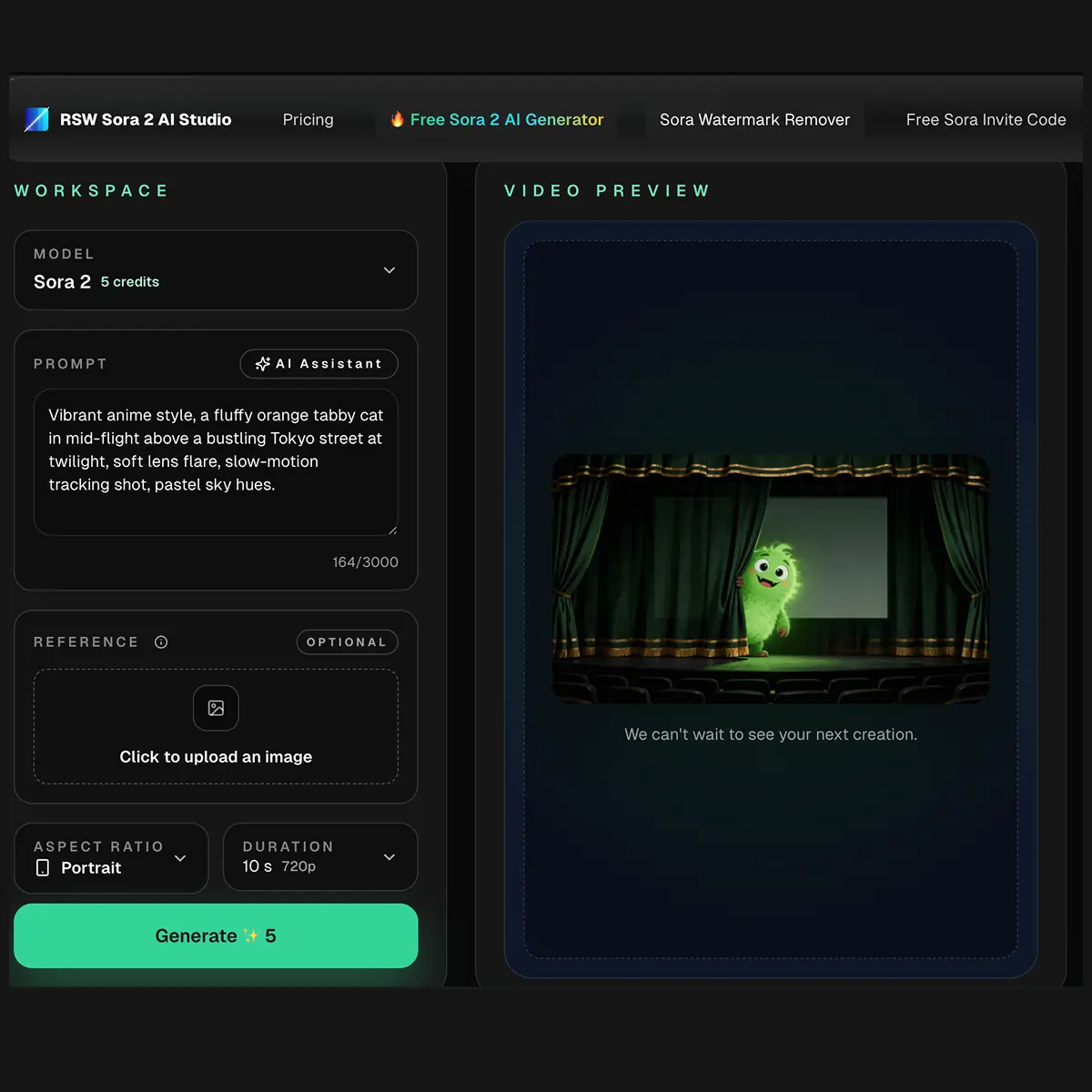The height and width of the screenshot is (1092, 1092).
Task: Click the prompt textarea resize grip
Action: (x=393, y=531)
